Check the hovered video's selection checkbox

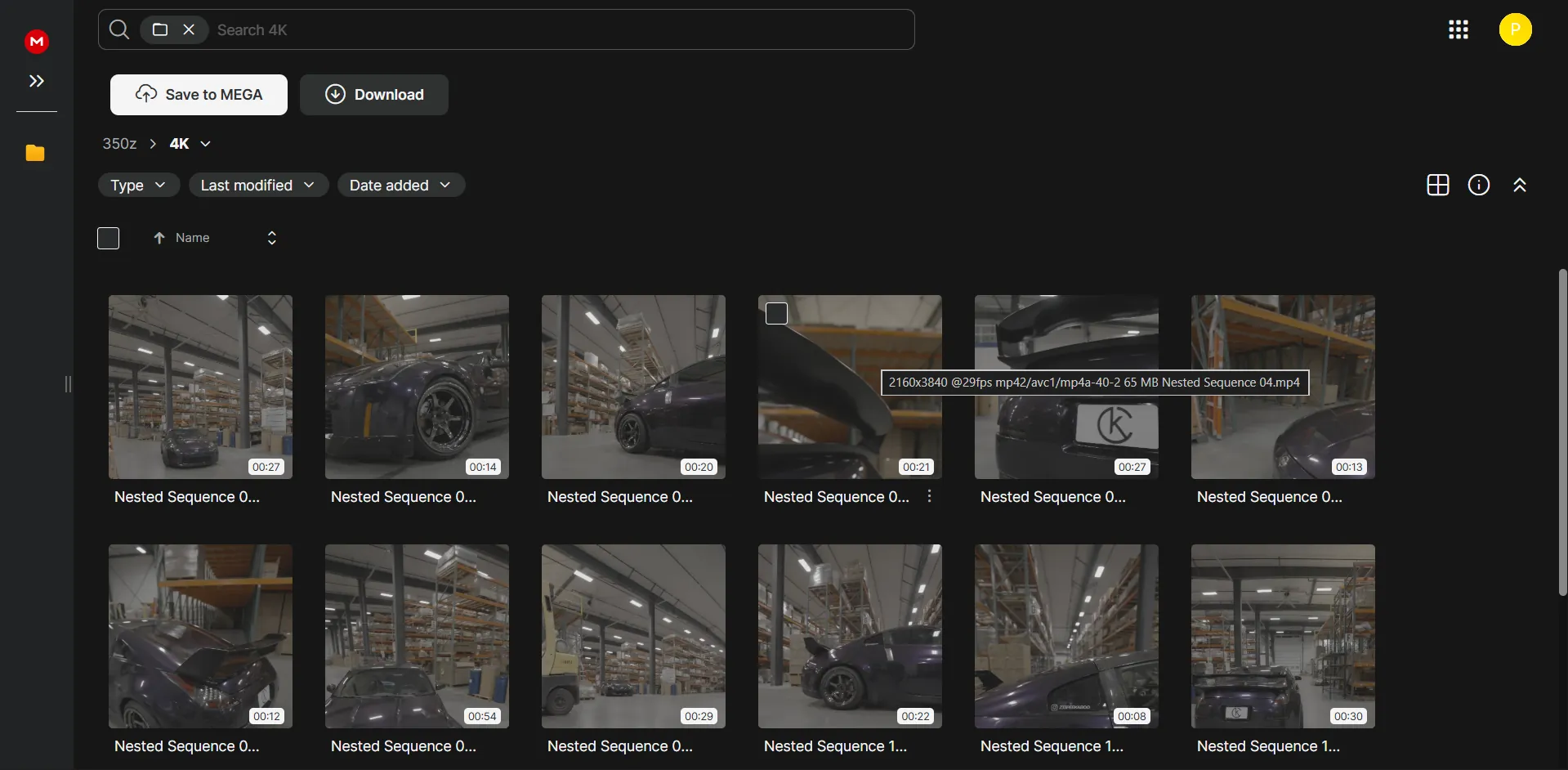[776, 313]
